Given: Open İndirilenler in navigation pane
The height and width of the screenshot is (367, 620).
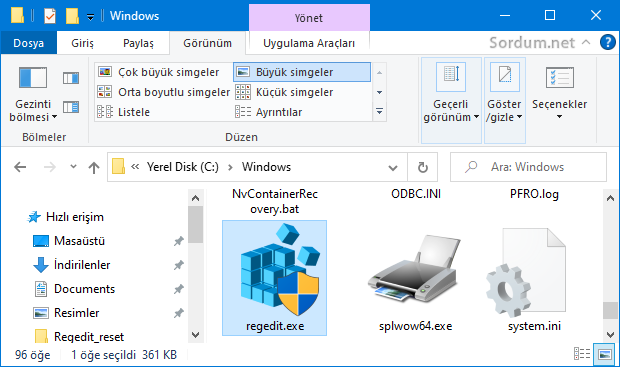Looking at the screenshot, I should pos(72,265).
